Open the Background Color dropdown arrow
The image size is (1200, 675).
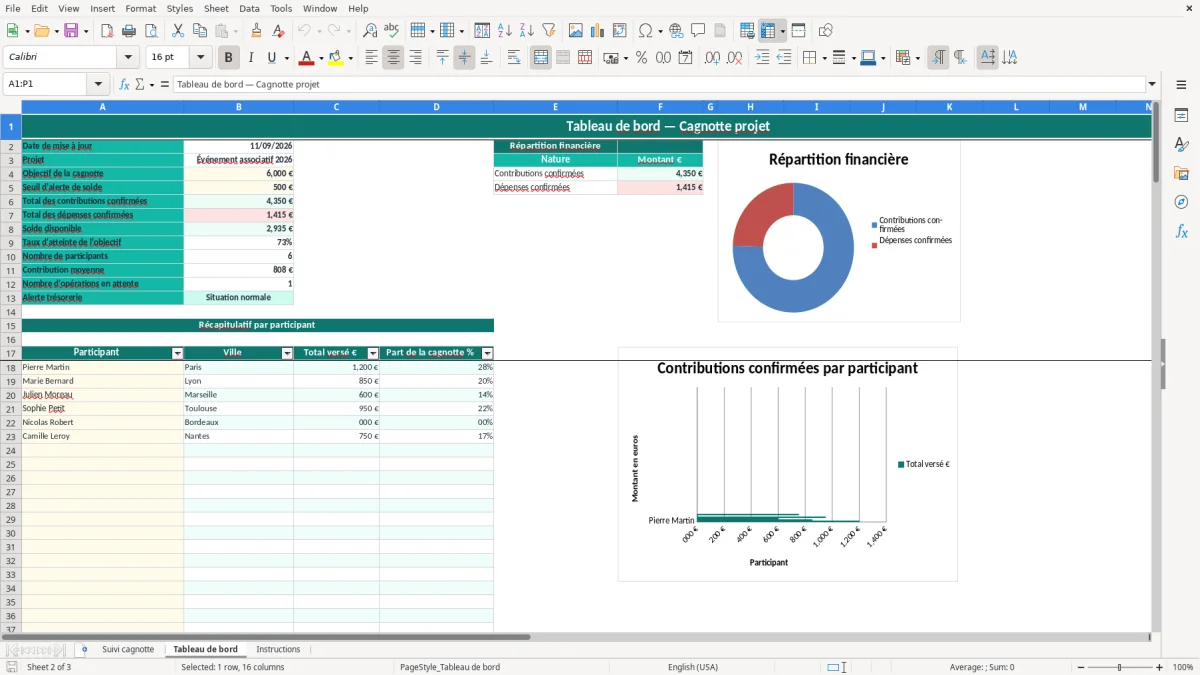click(x=350, y=58)
